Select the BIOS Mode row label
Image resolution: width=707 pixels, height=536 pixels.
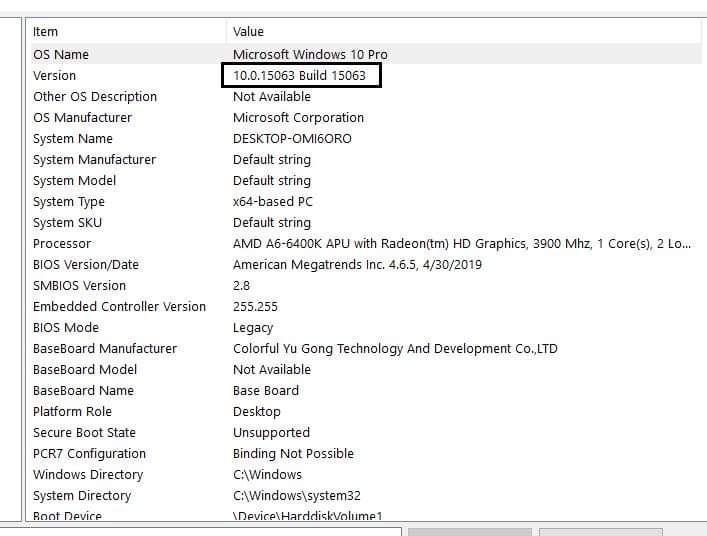tap(66, 328)
